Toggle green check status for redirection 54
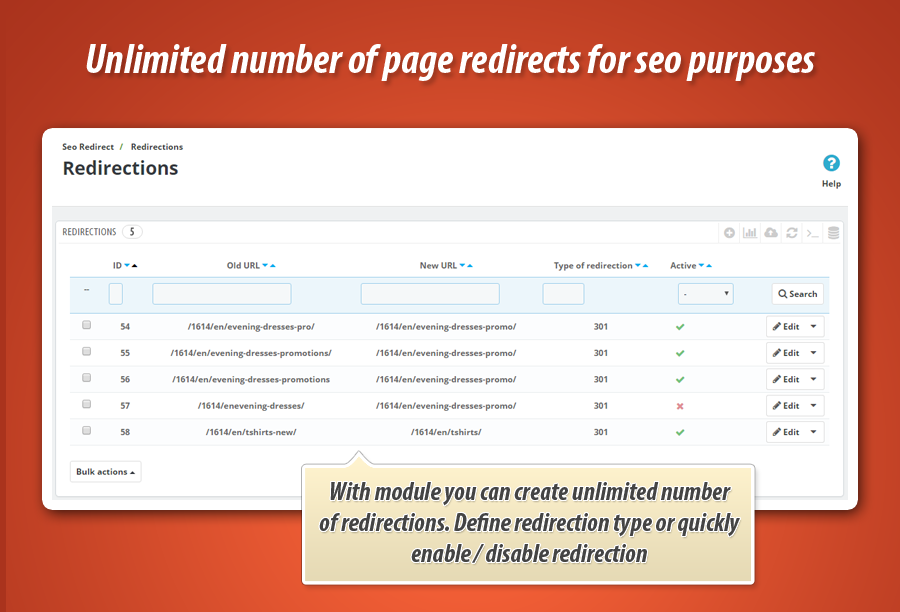Image resolution: width=900 pixels, height=612 pixels. click(680, 326)
